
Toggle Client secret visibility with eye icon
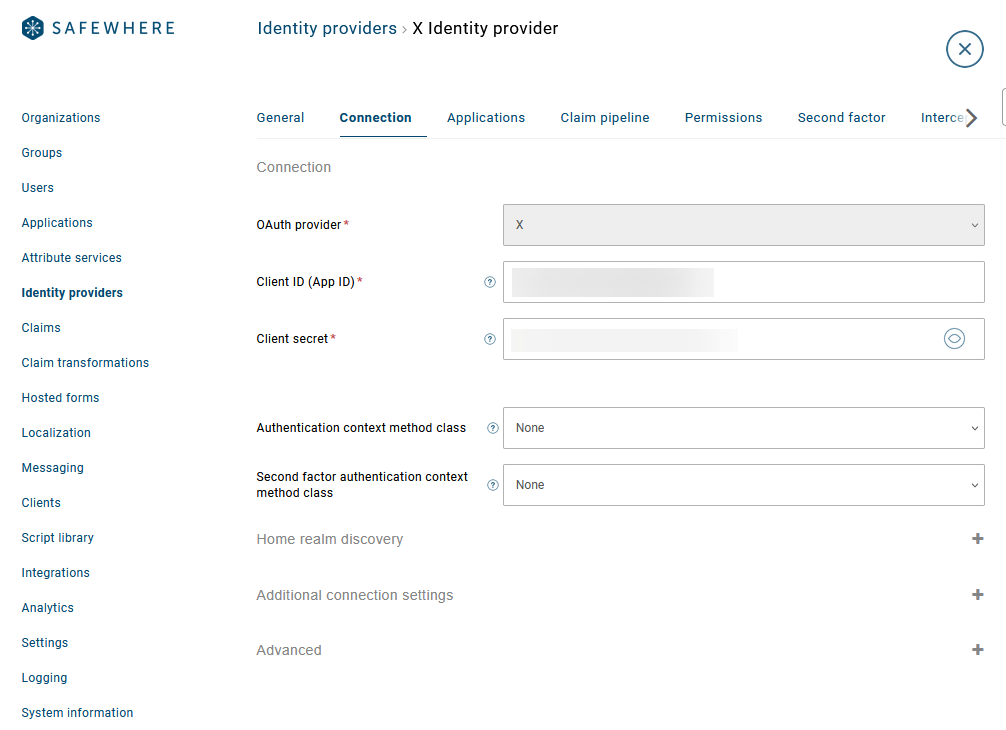(954, 339)
